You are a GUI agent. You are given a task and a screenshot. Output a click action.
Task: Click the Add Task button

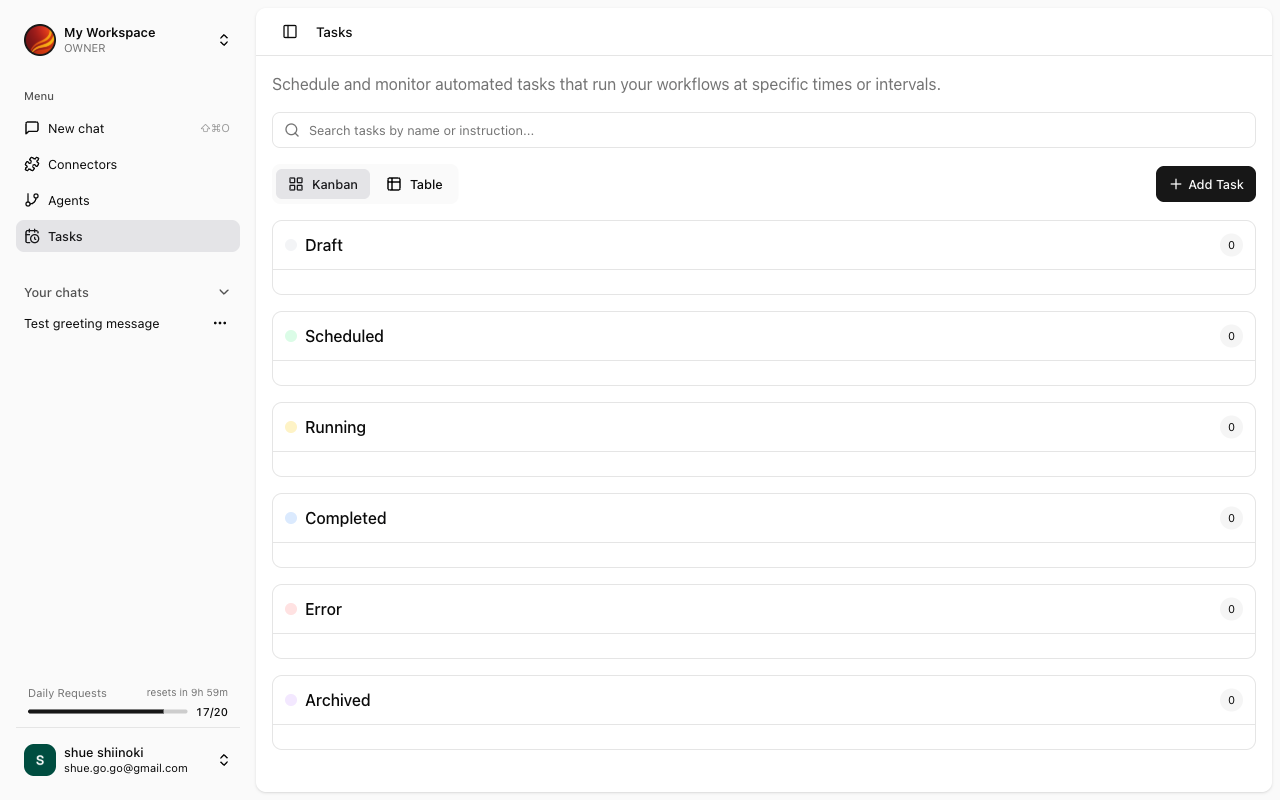click(x=1205, y=184)
